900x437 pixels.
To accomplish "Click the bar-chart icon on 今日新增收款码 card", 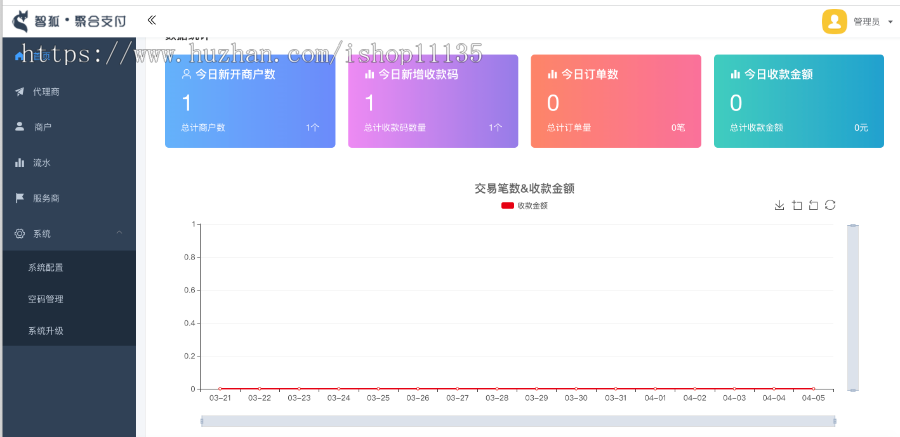I will pyautogui.click(x=369, y=74).
